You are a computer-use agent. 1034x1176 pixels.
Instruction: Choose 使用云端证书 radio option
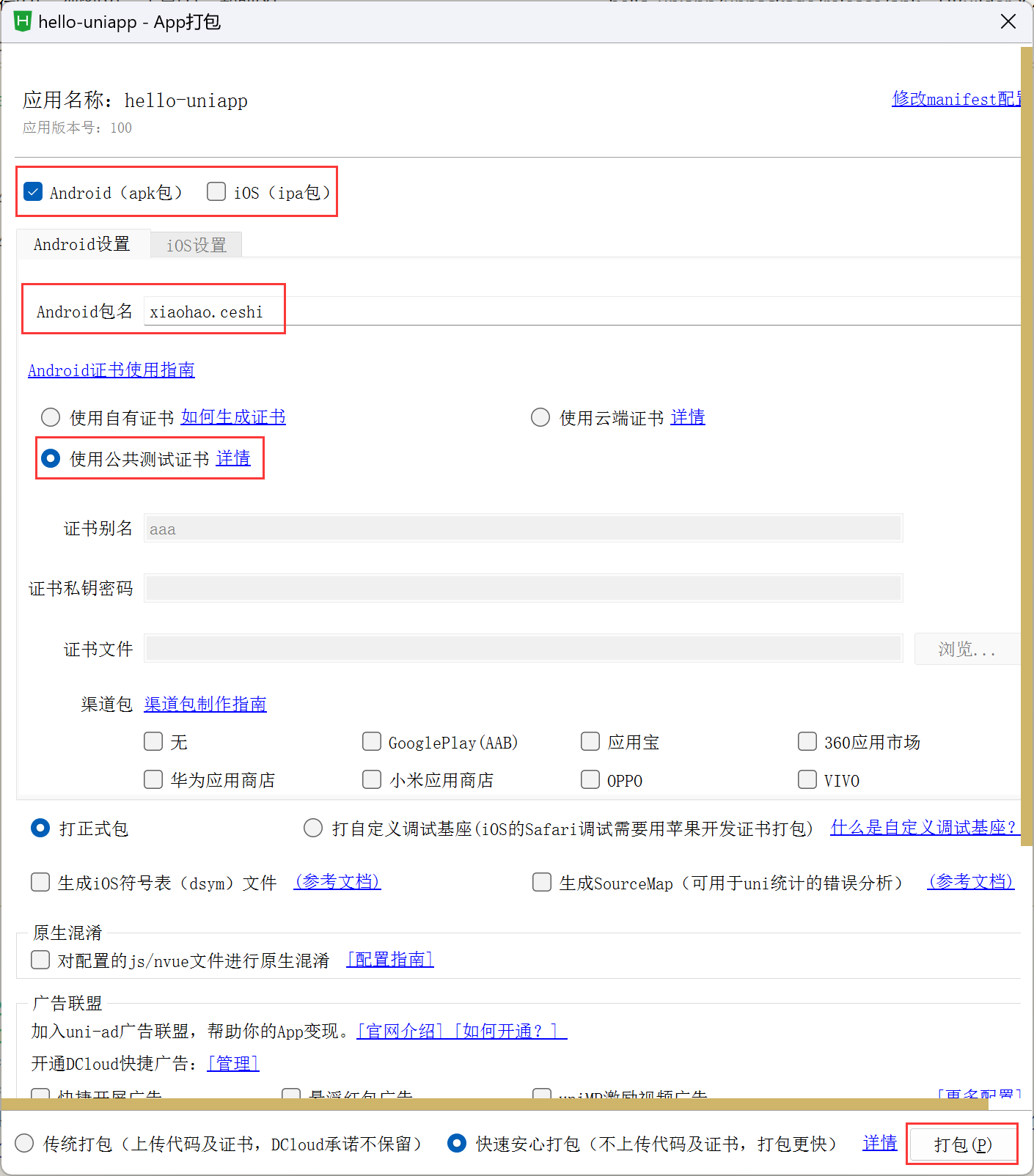point(540,418)
